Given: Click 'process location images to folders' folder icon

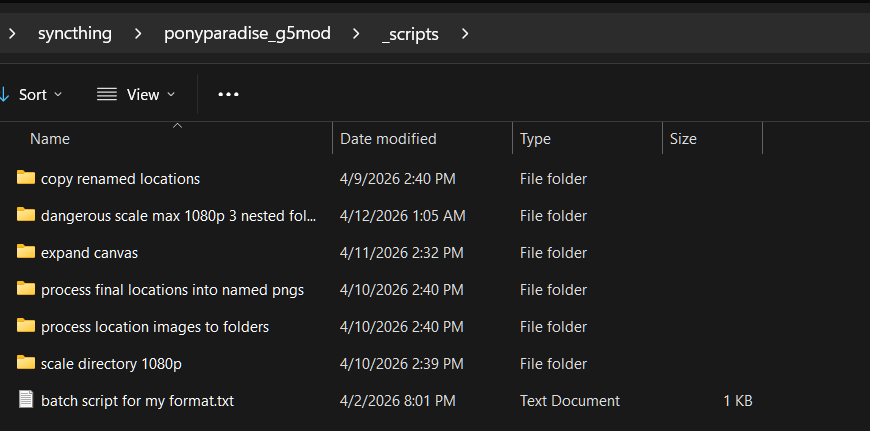Looking at the screenshot, I should 26,326.
